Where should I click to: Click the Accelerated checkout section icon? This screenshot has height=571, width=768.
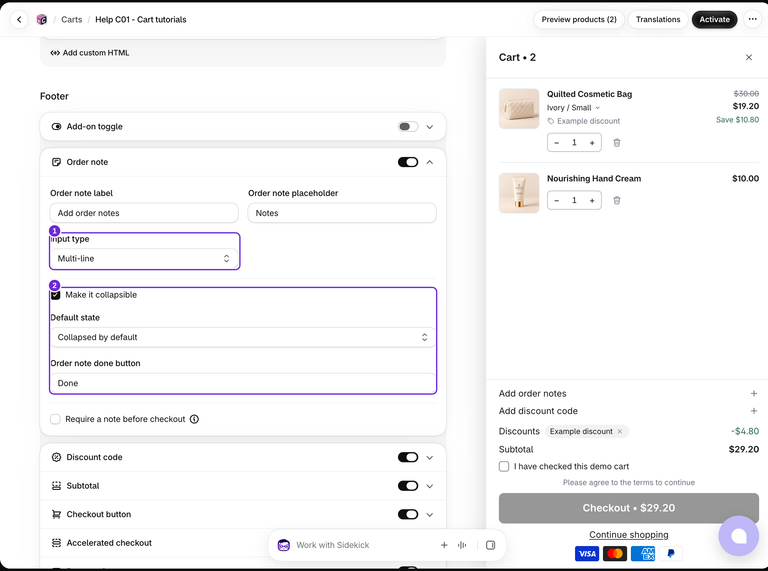[x=56, y=543]
